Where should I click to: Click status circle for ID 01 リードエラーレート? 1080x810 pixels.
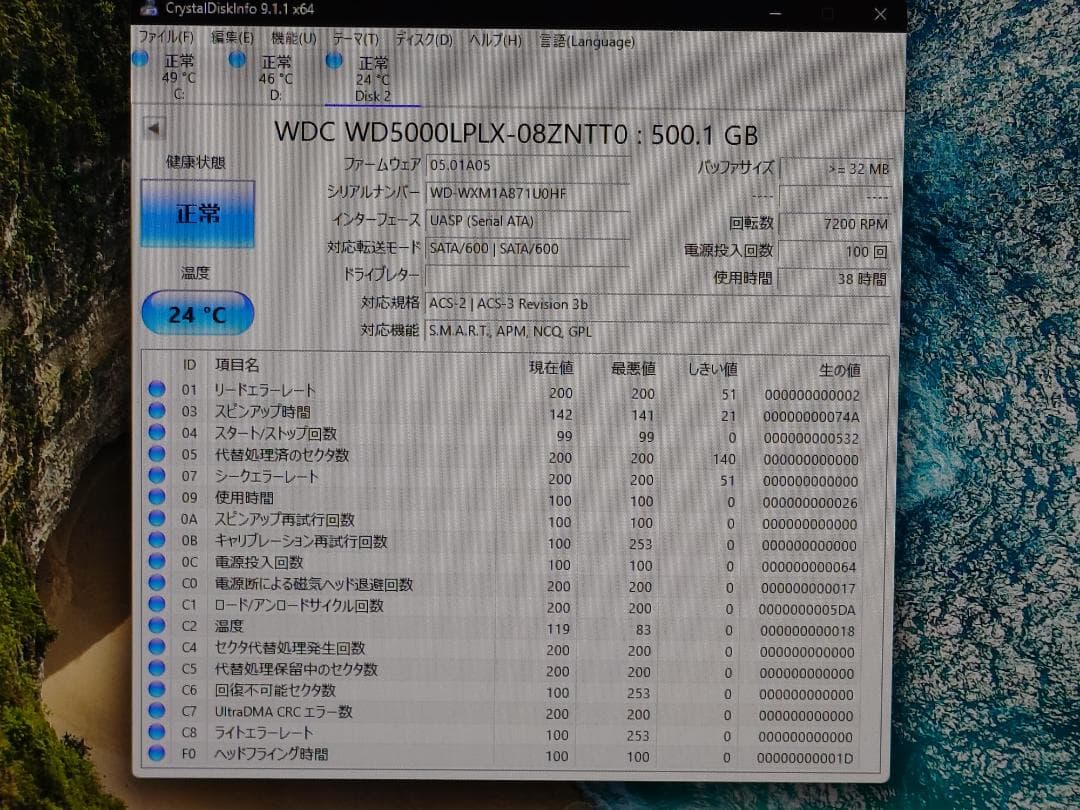(157, 389)
